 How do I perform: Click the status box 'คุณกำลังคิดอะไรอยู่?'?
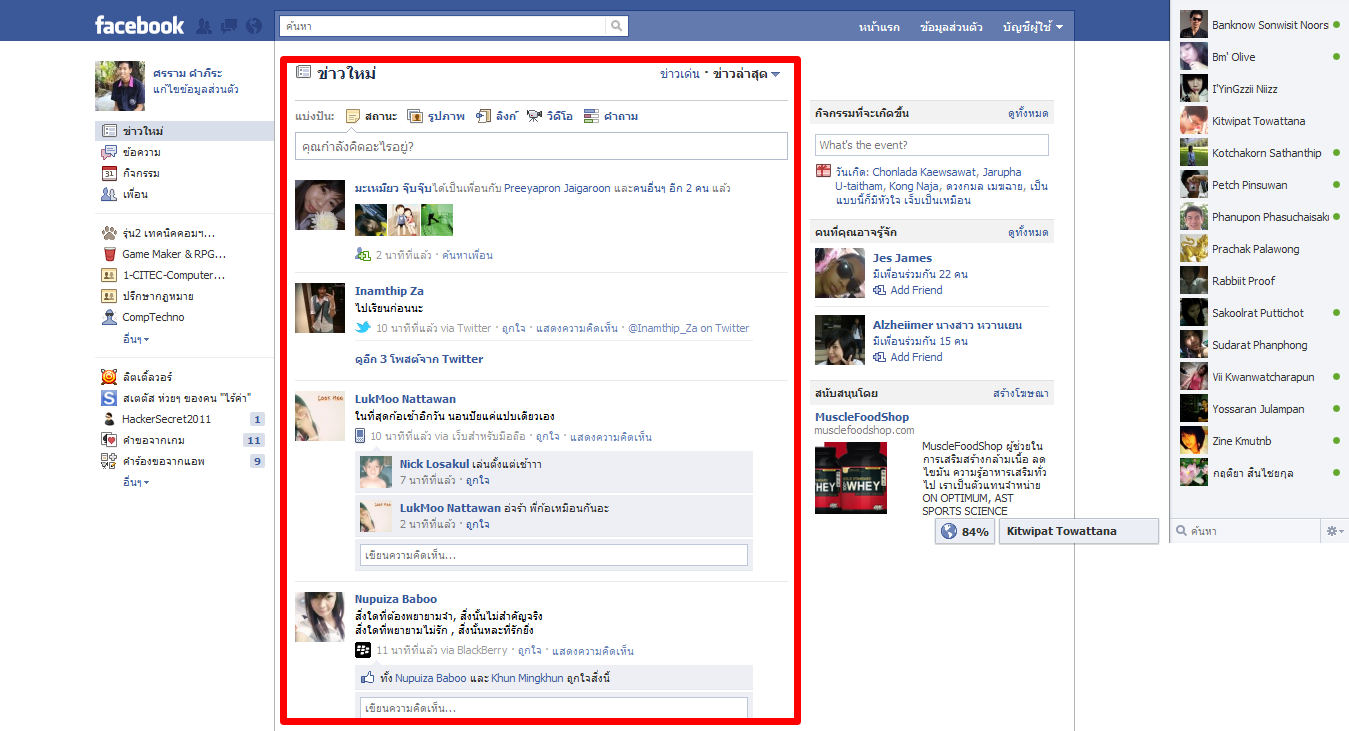(x=541, y=147)
